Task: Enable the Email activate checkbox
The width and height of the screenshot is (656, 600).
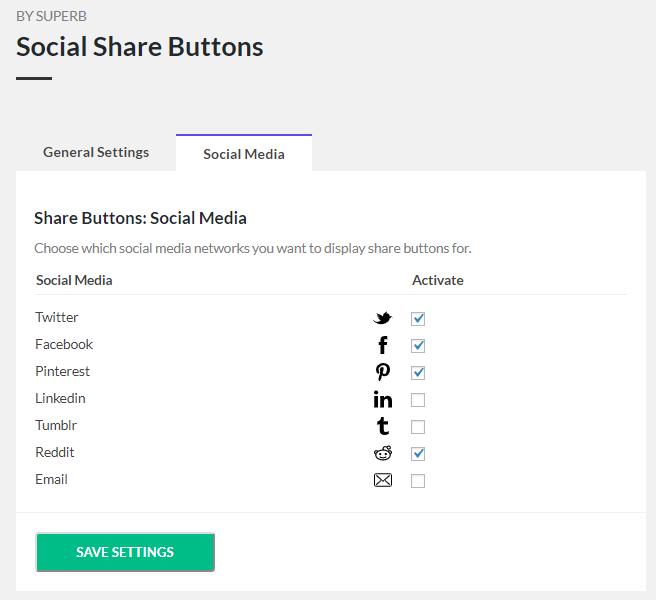Action: point(418,481)
